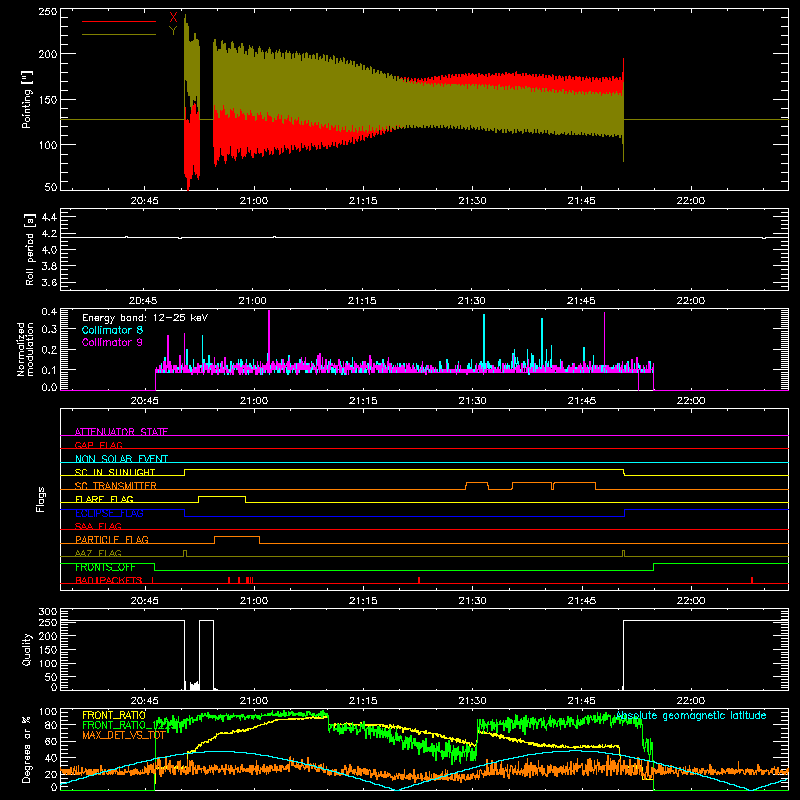This screenshot has height=800, width=800.
Task: Select the ATTENUATOR_STATE flag label
Action: (121, 432)
